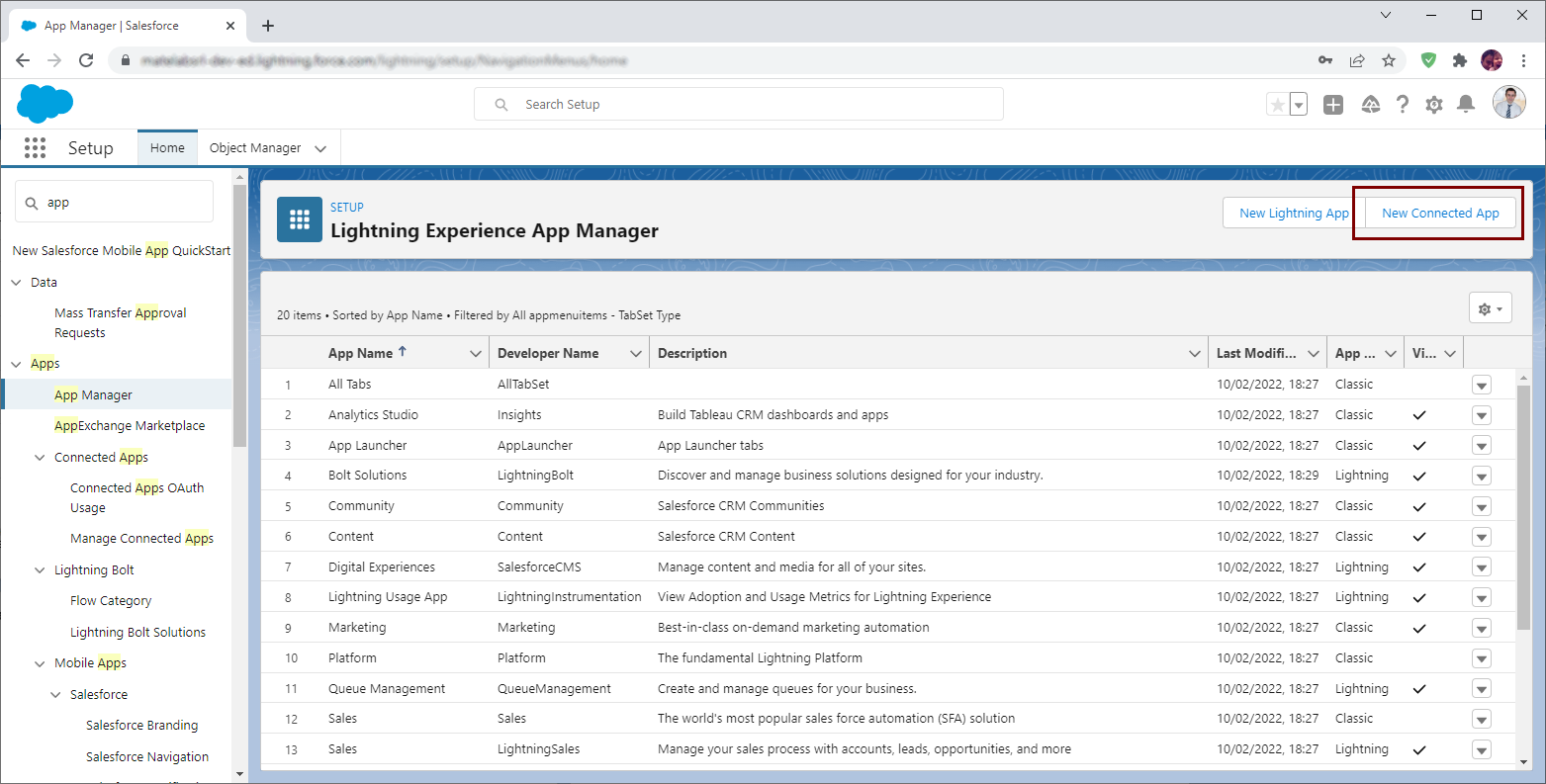The height and width of the screenshot is (784, 1546).
Task: Click the browser Forward arrow
Action: [54, 60]
